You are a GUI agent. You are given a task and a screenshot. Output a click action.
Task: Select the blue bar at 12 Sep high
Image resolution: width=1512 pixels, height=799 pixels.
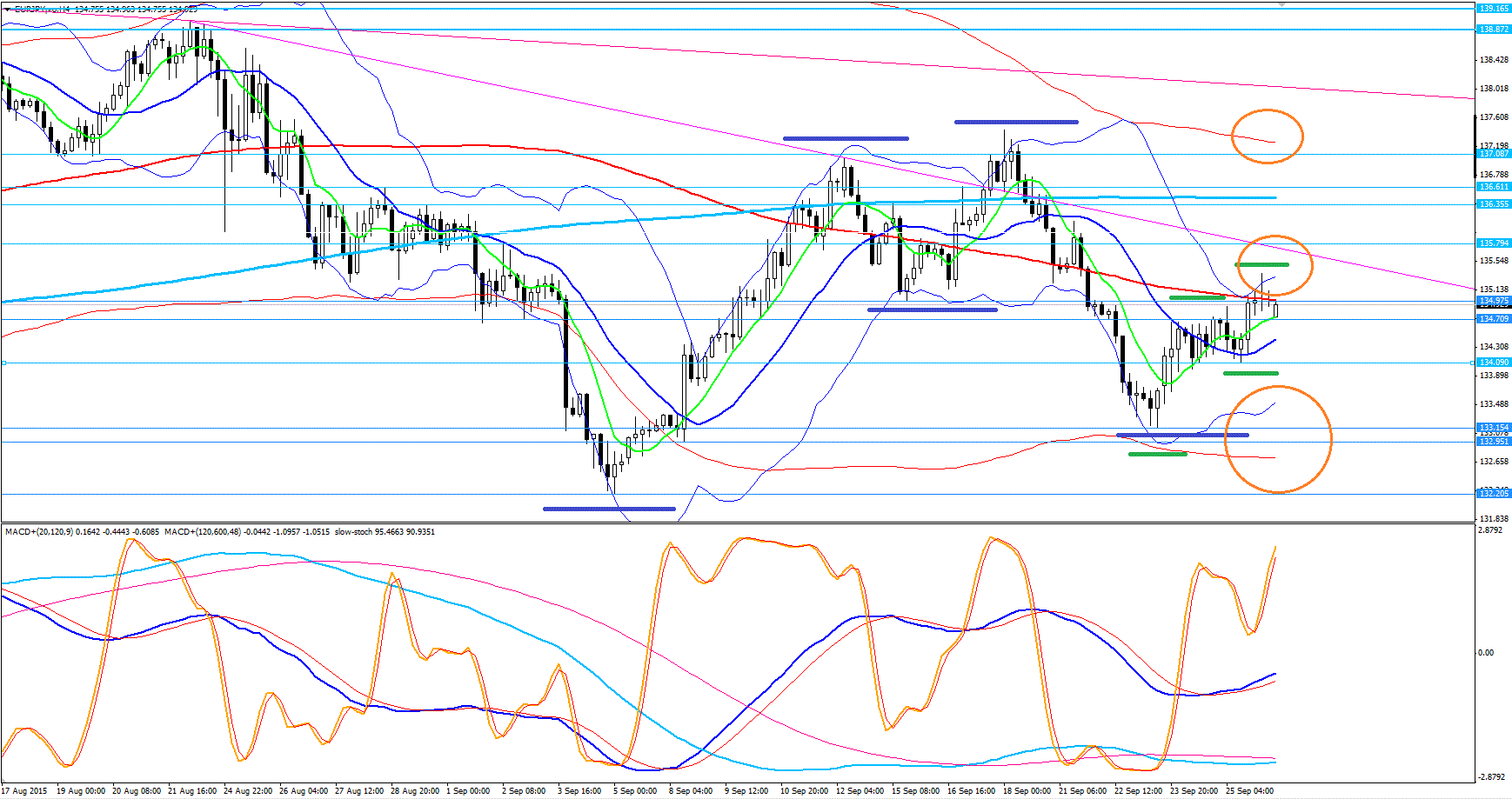pos(845,138)
